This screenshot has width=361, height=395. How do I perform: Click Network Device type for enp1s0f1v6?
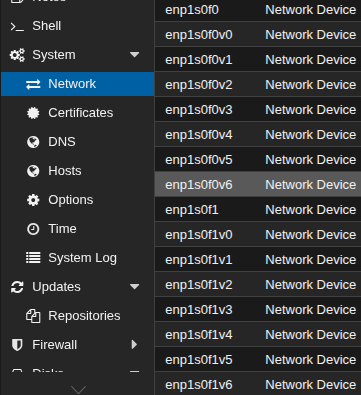[311, 385]
